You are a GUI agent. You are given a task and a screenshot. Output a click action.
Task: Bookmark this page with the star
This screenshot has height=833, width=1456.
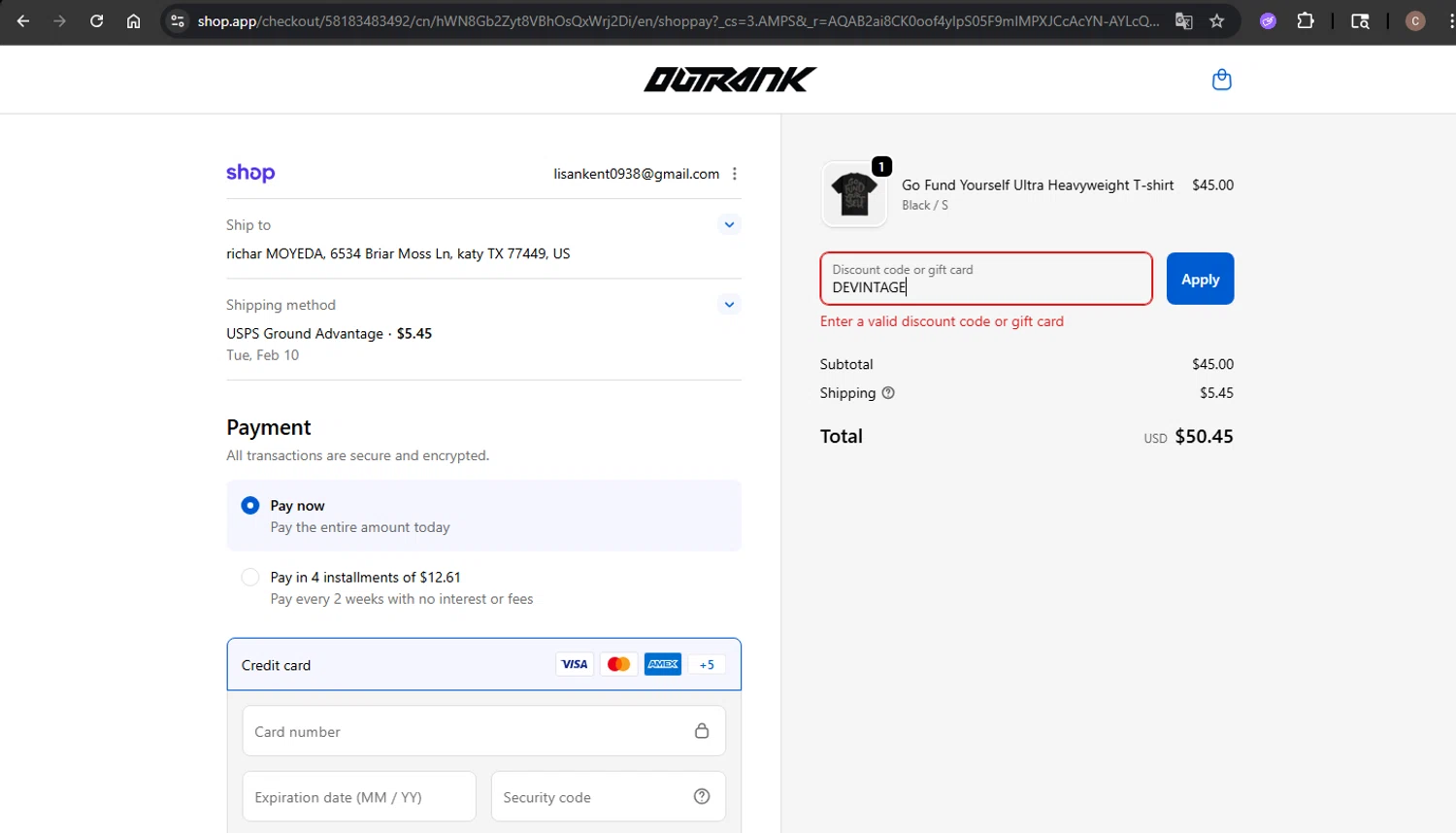pyautogui.click(x=1216, y=20)
